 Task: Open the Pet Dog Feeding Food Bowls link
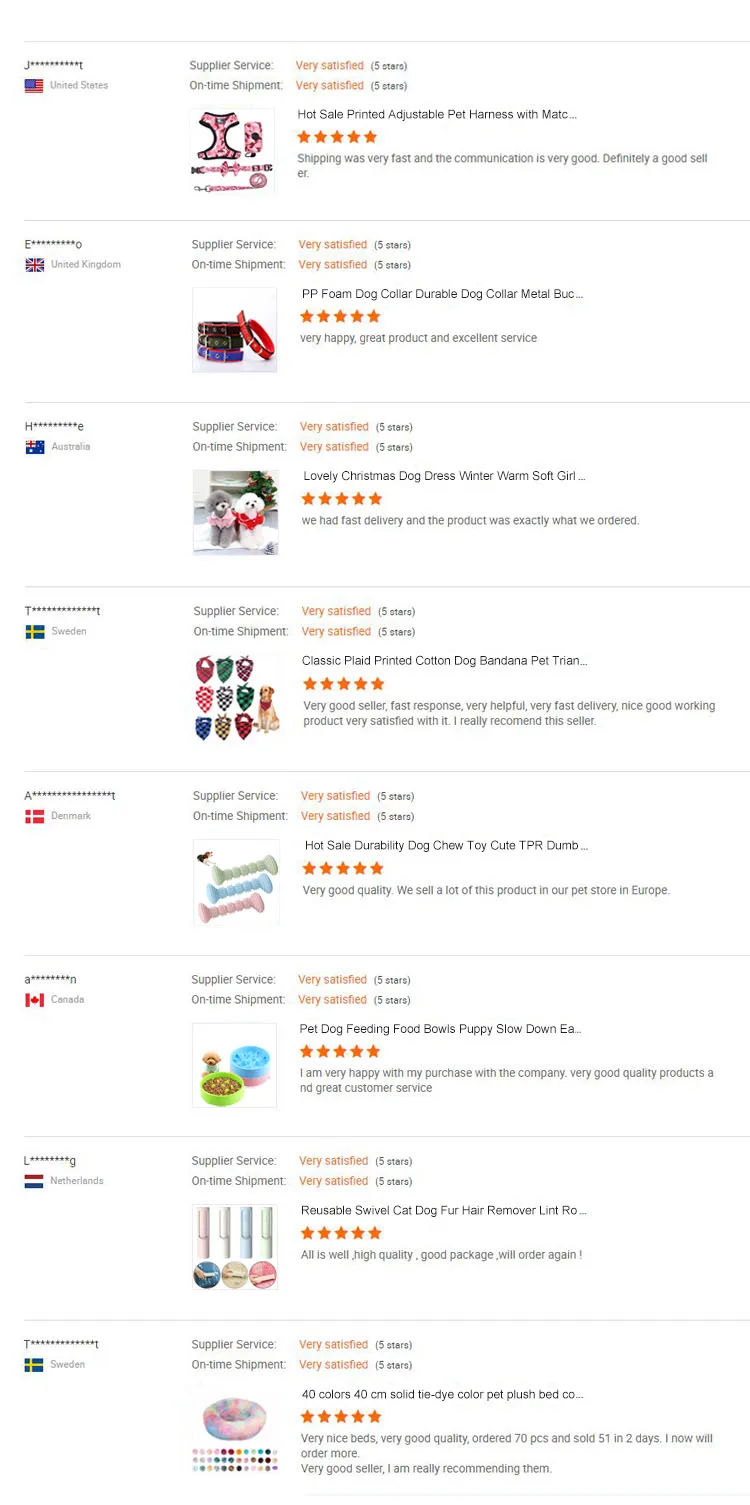click(x=440, y=1029)
